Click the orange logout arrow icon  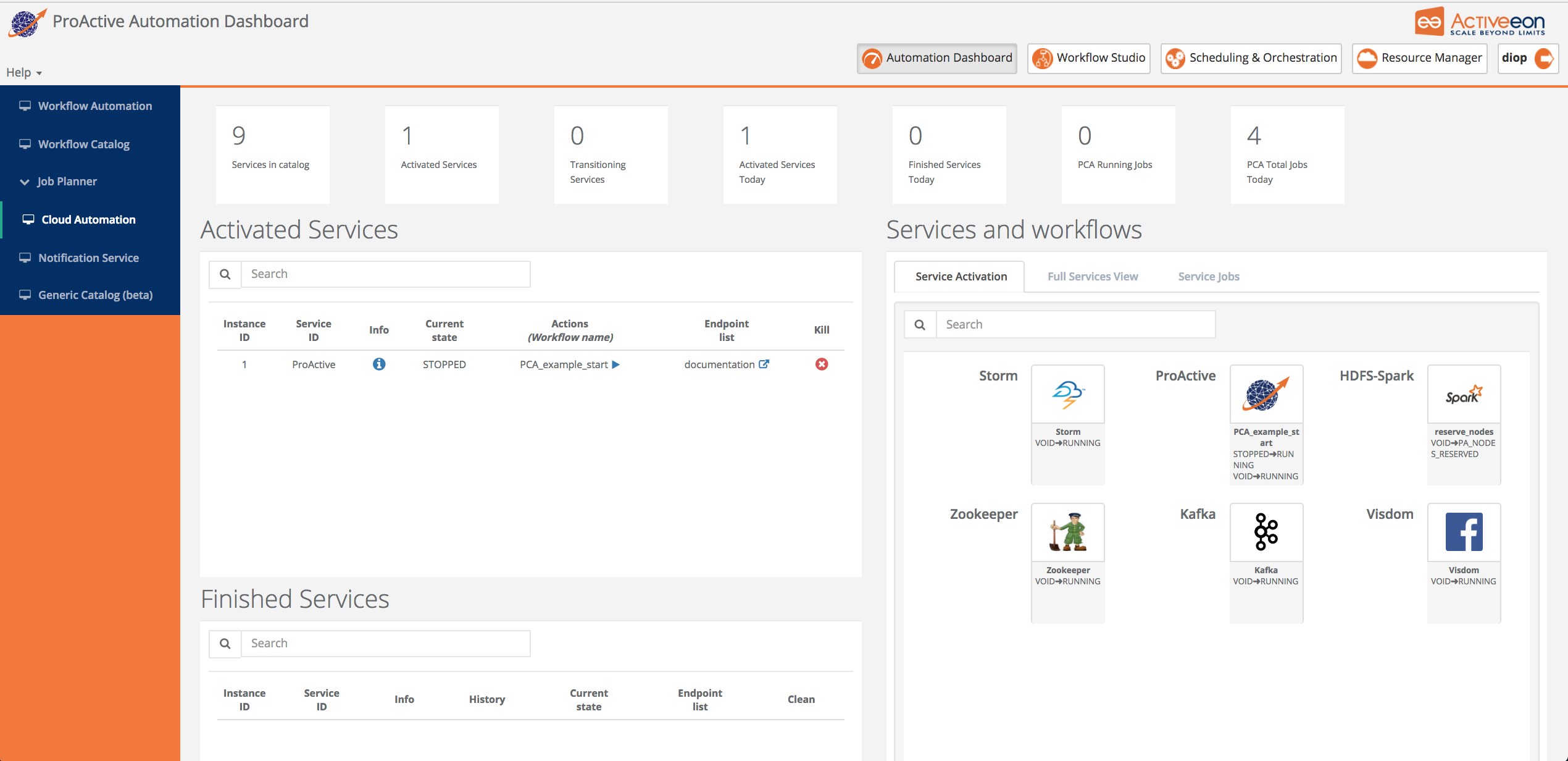click(x=1544, y=59)
